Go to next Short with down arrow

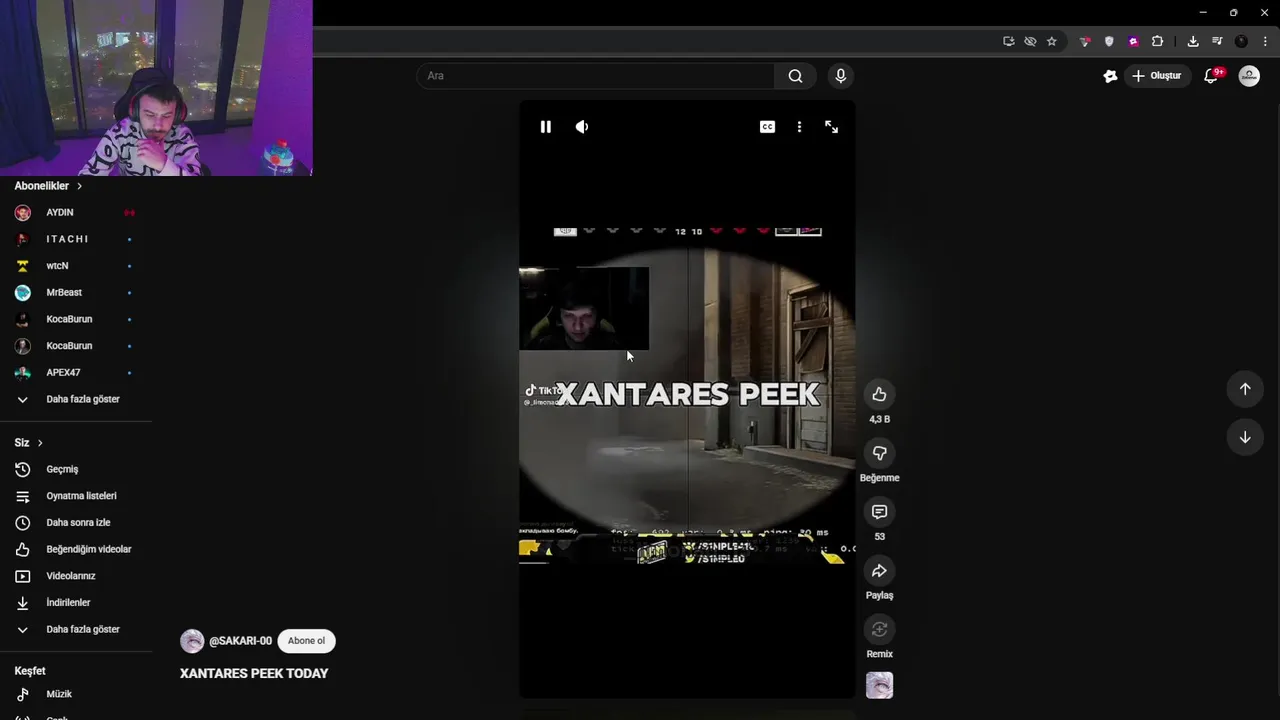point(1245,437)
